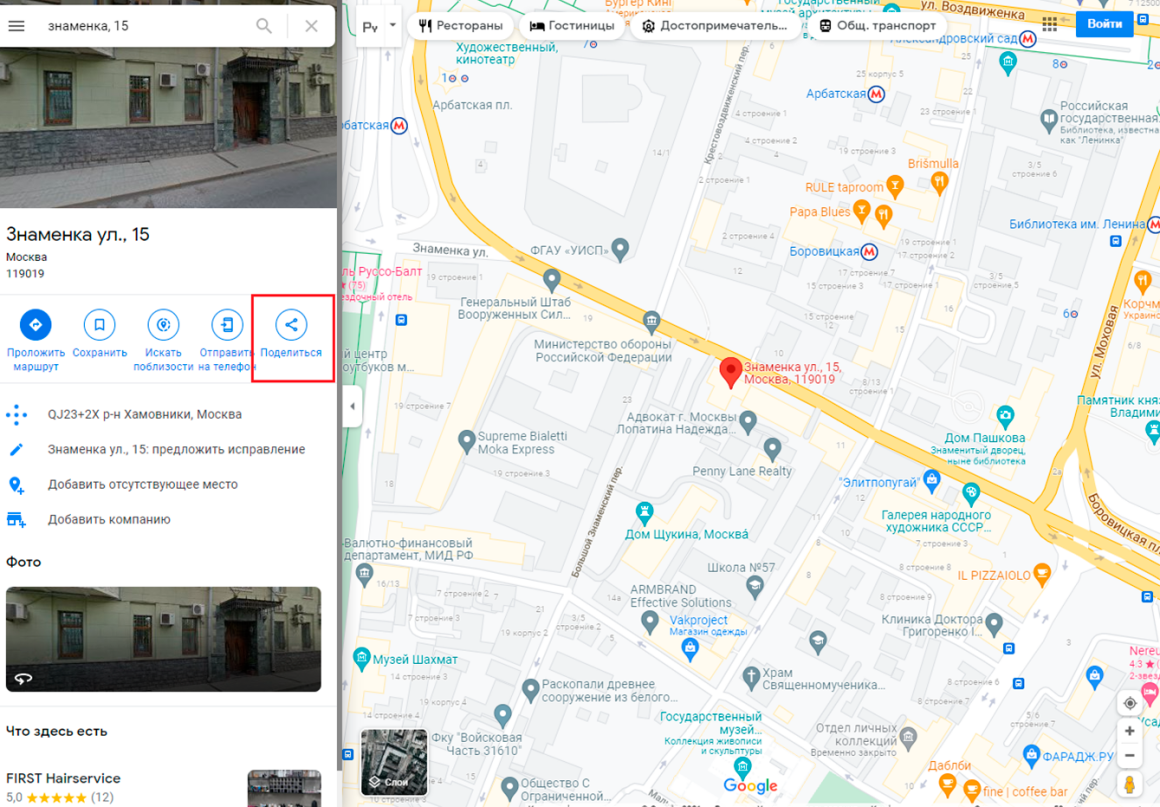Click the Проложить маршрут directions icon
This screenshot has height=807, width=1160.
click(36, 324)
